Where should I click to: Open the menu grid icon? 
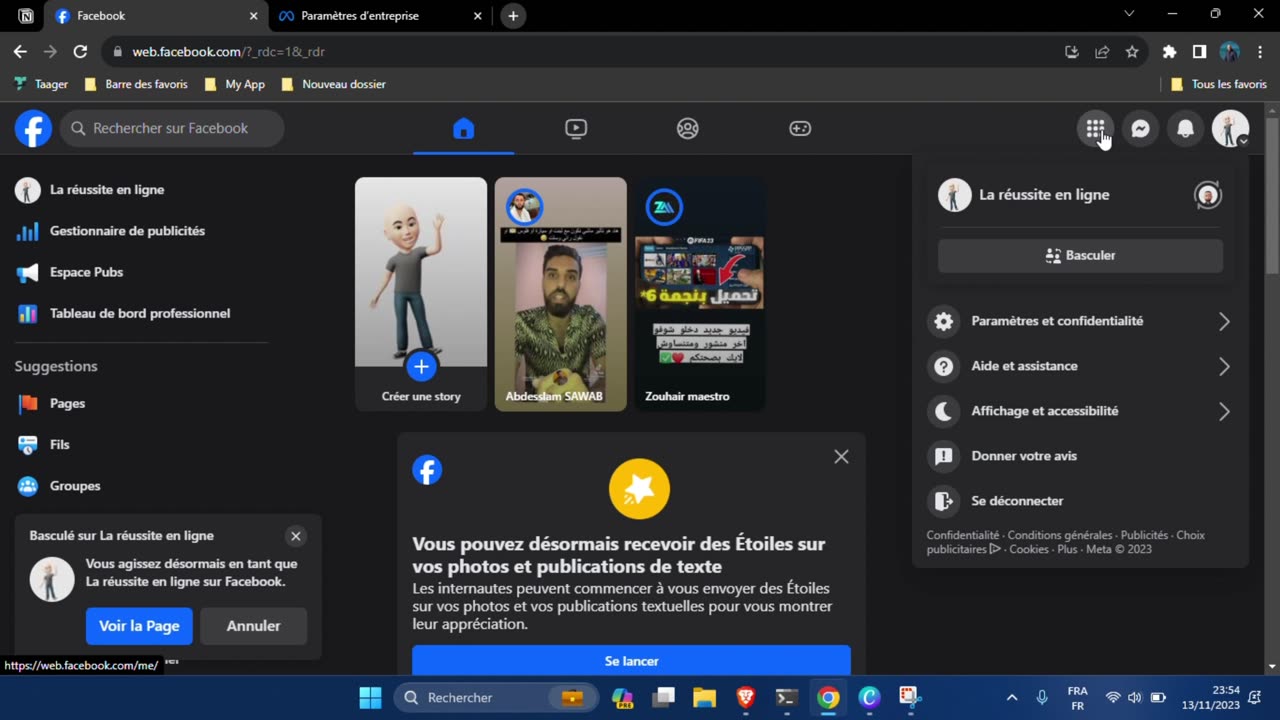click(x=1095, y=128)
